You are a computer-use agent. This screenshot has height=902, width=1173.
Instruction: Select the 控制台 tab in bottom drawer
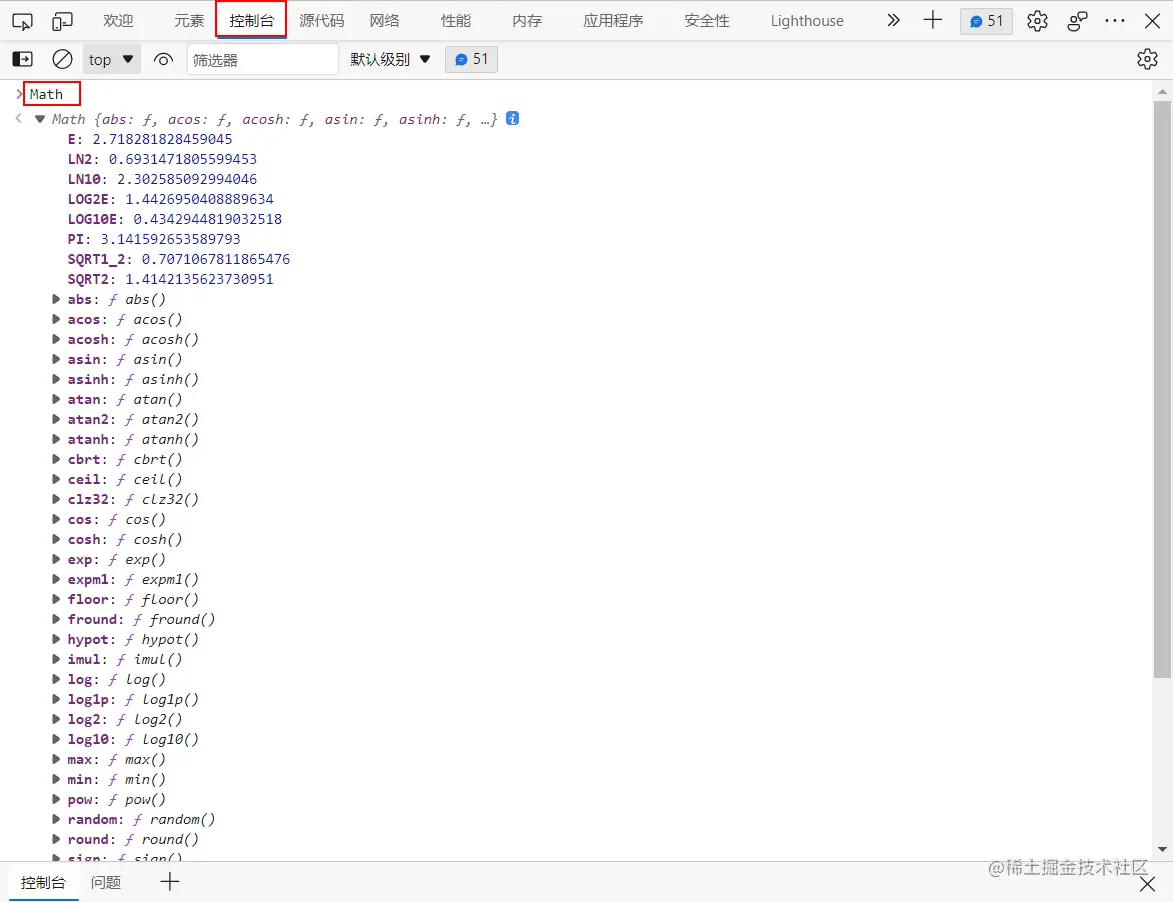(43, 883)
